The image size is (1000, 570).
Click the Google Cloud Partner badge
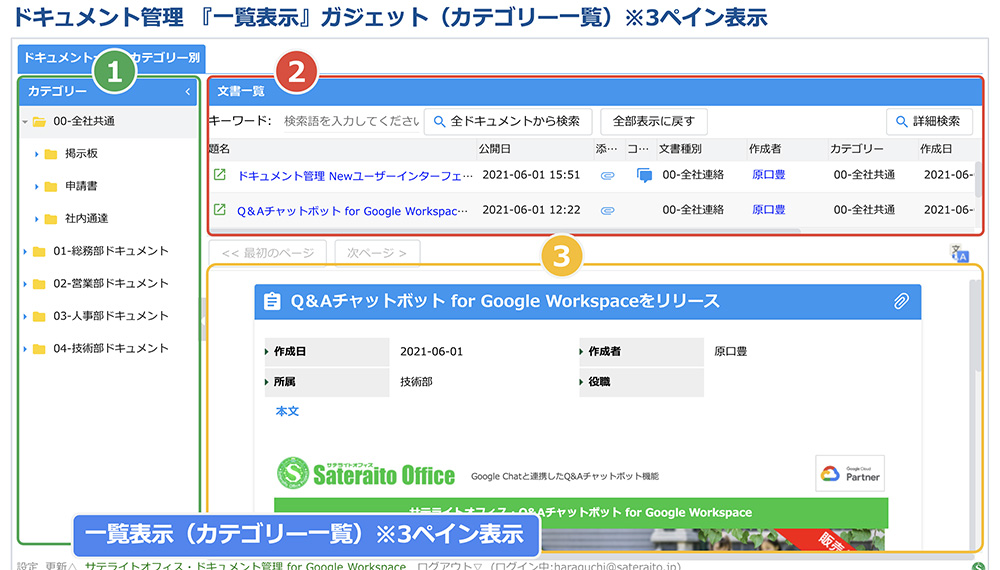850,474
